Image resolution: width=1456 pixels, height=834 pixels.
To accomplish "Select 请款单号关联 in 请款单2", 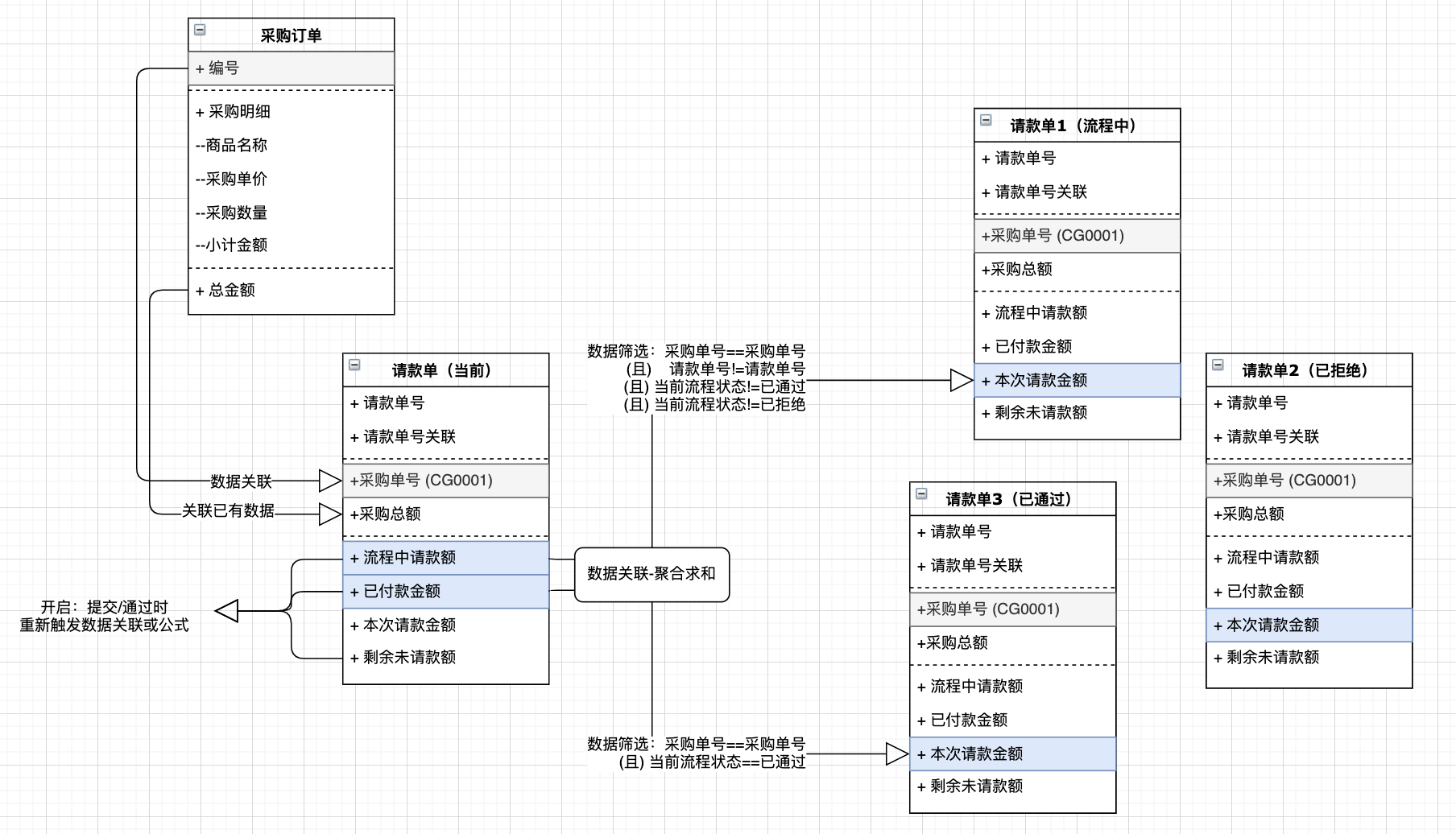I will click(1309, 437).
